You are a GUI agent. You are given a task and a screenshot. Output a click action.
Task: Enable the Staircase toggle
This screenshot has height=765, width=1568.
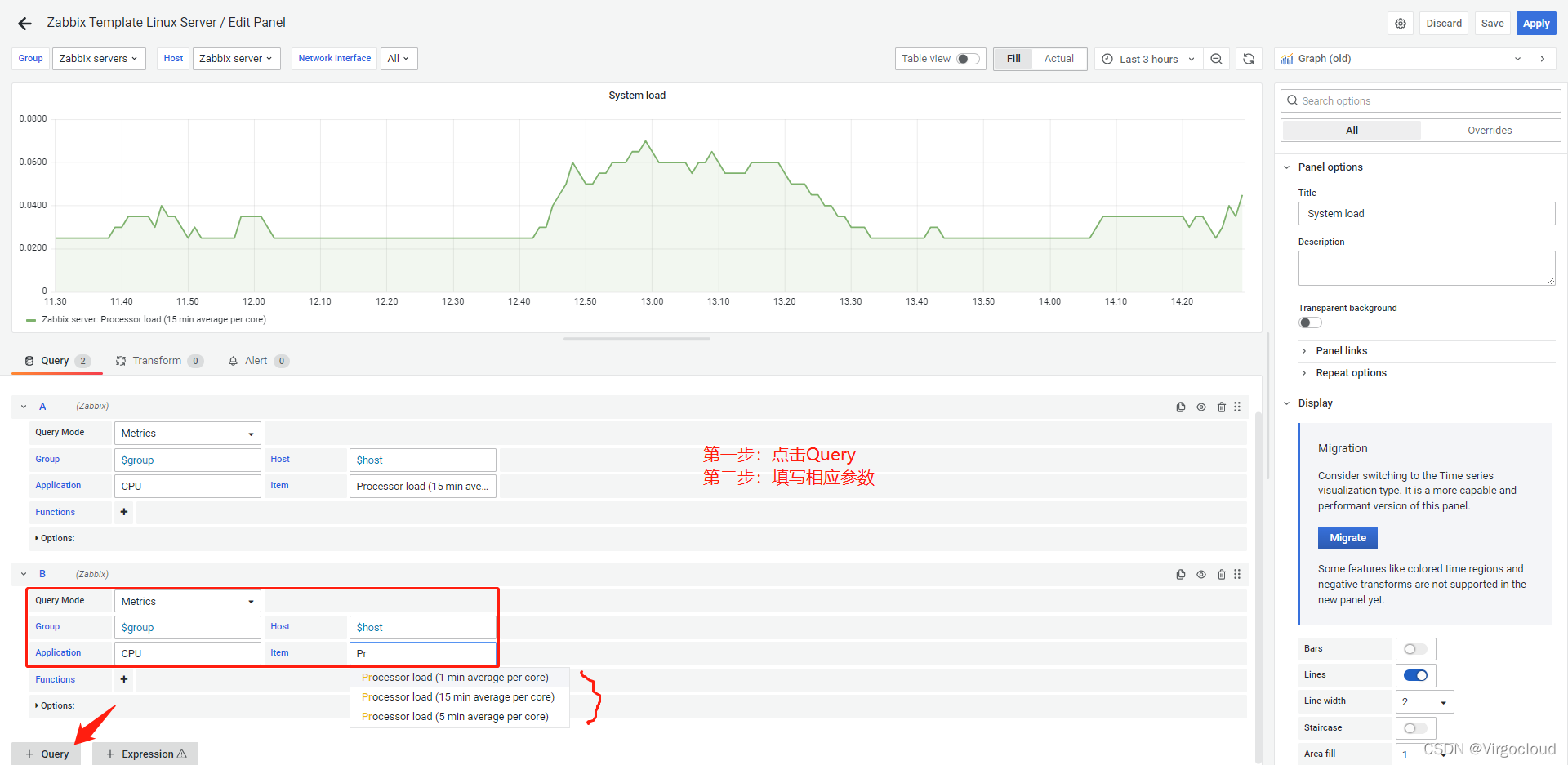(x=1415, y=728)
